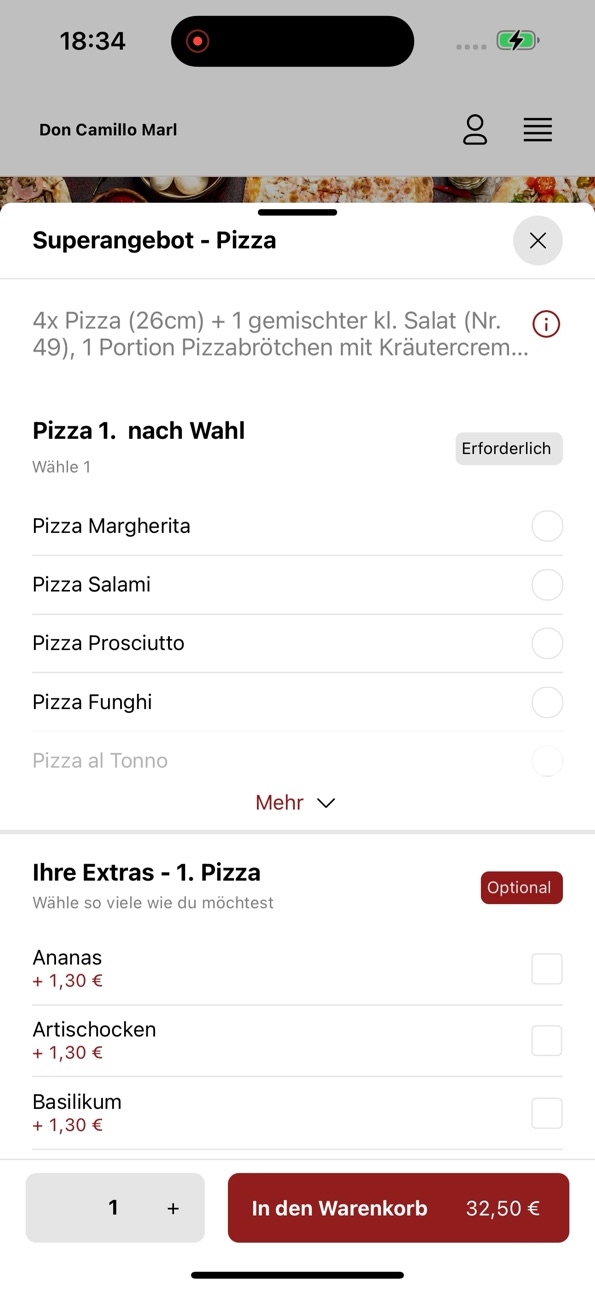Tap the battery charging status icon
595x1290 pixels.
(518, 41)
